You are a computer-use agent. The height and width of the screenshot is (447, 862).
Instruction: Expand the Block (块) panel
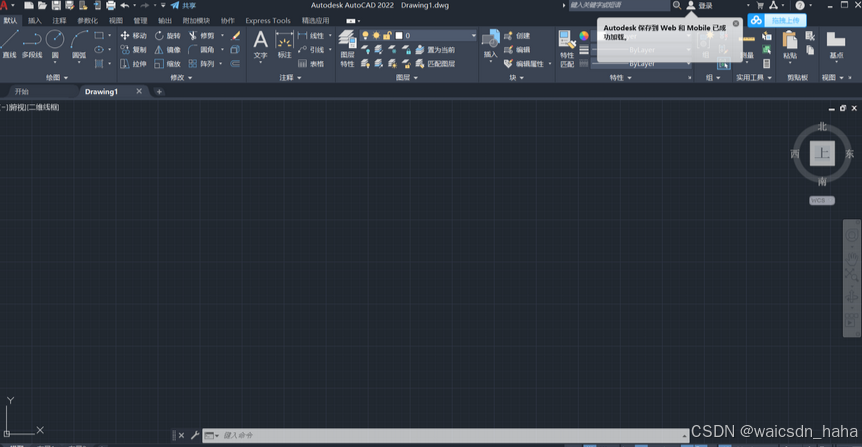(516, 78)
